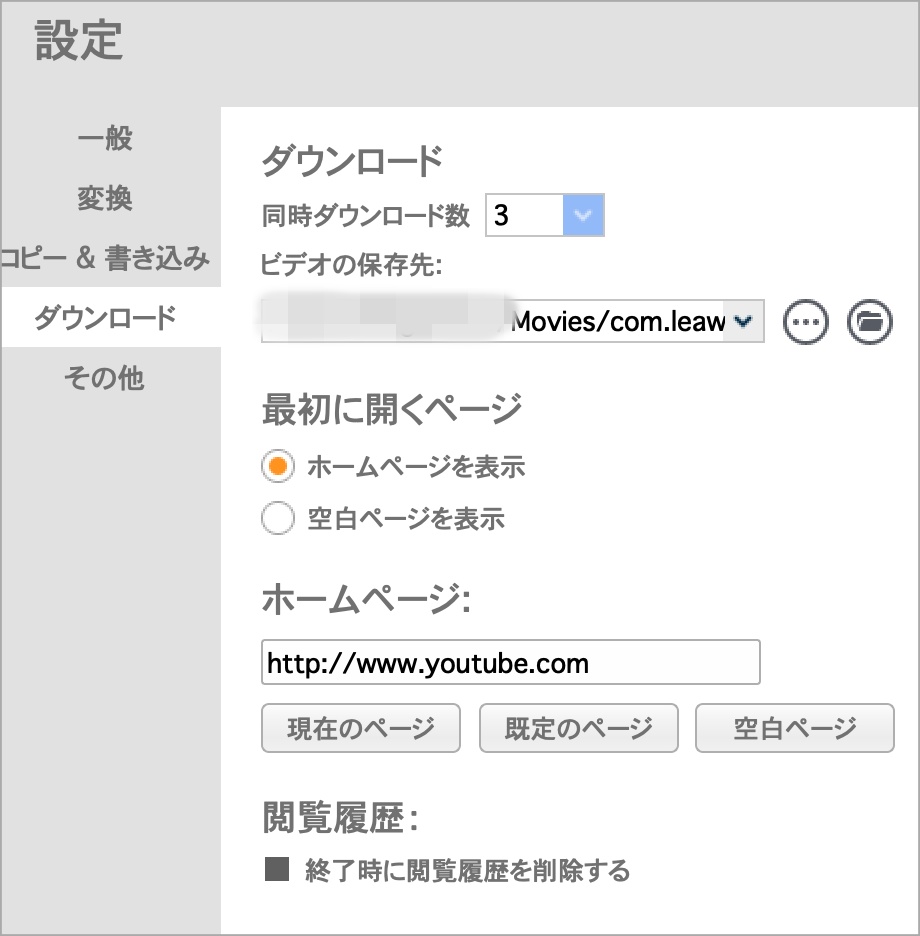
Task: Click the ホームページ: heading
Action: (x=366, y=599)
